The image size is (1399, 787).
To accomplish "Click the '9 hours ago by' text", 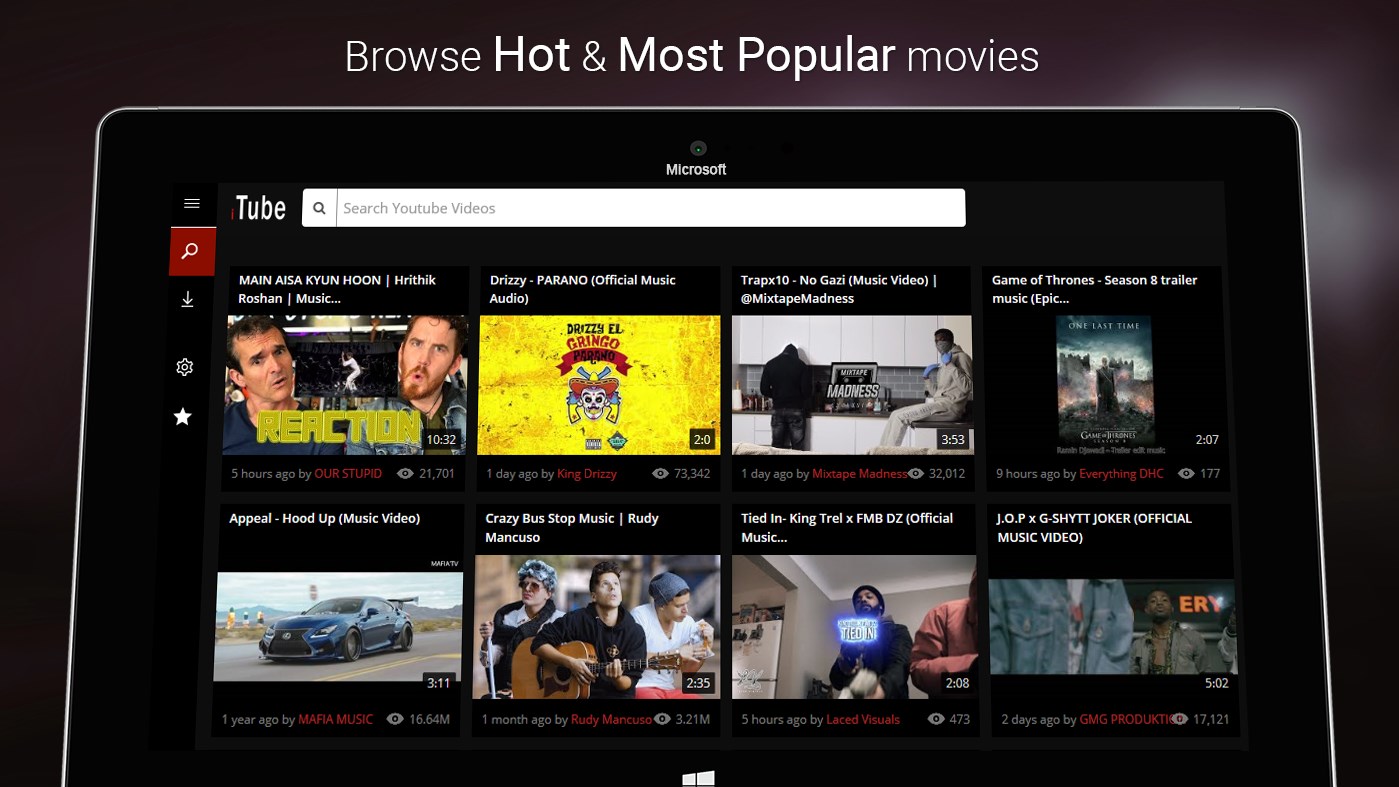I will [x=1035, y=474].
